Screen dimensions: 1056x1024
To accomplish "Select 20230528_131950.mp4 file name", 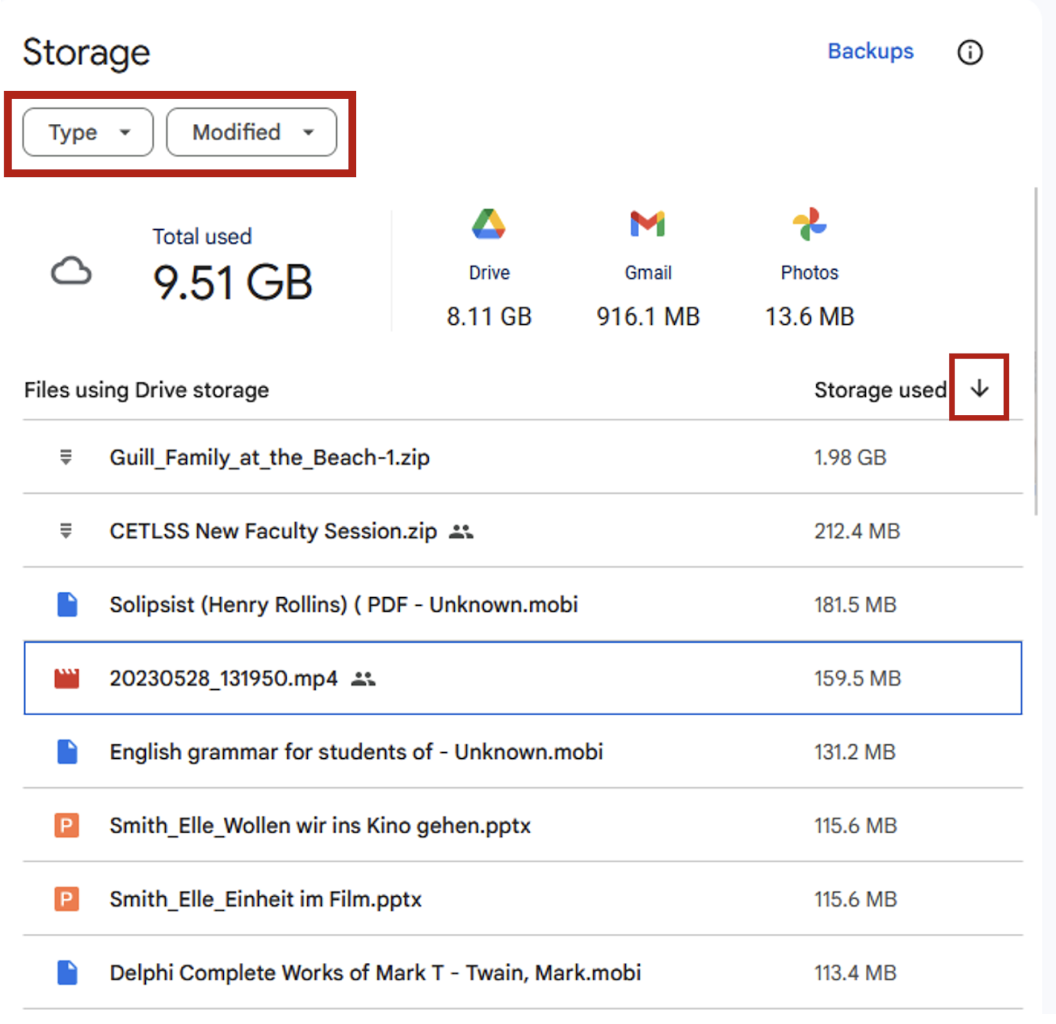I will [224, 678].
